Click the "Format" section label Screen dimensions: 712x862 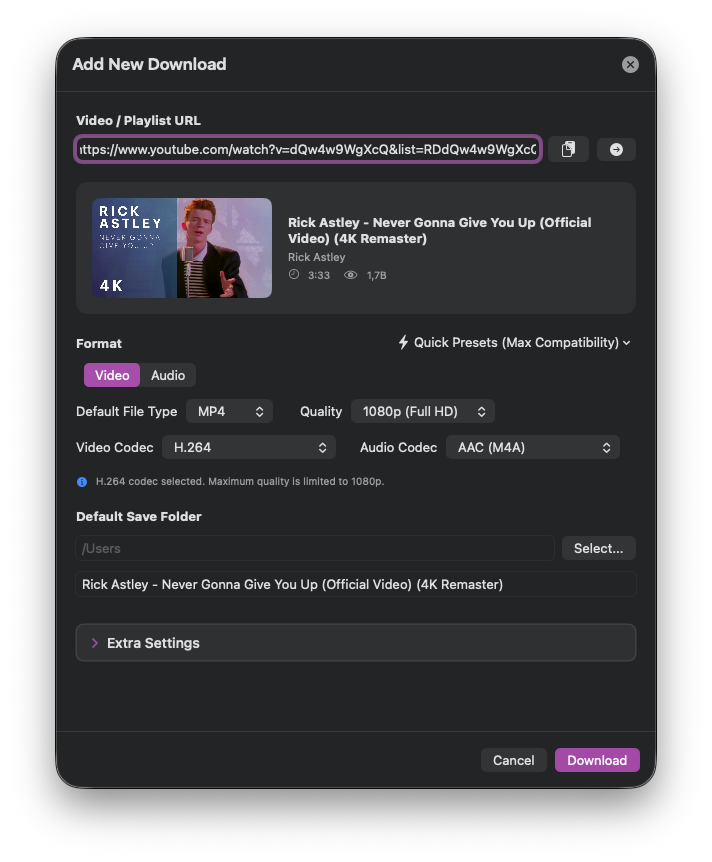(x=99, y=344)
